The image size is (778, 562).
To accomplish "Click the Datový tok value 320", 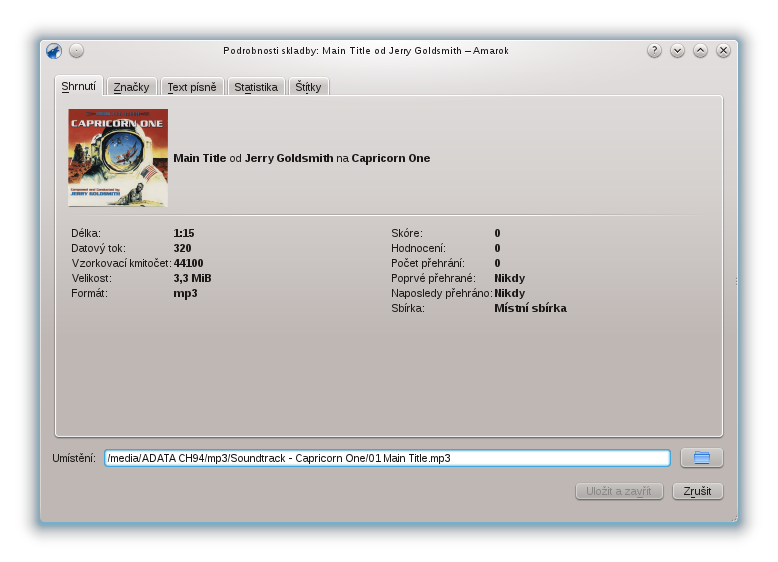I will point(182,248).
